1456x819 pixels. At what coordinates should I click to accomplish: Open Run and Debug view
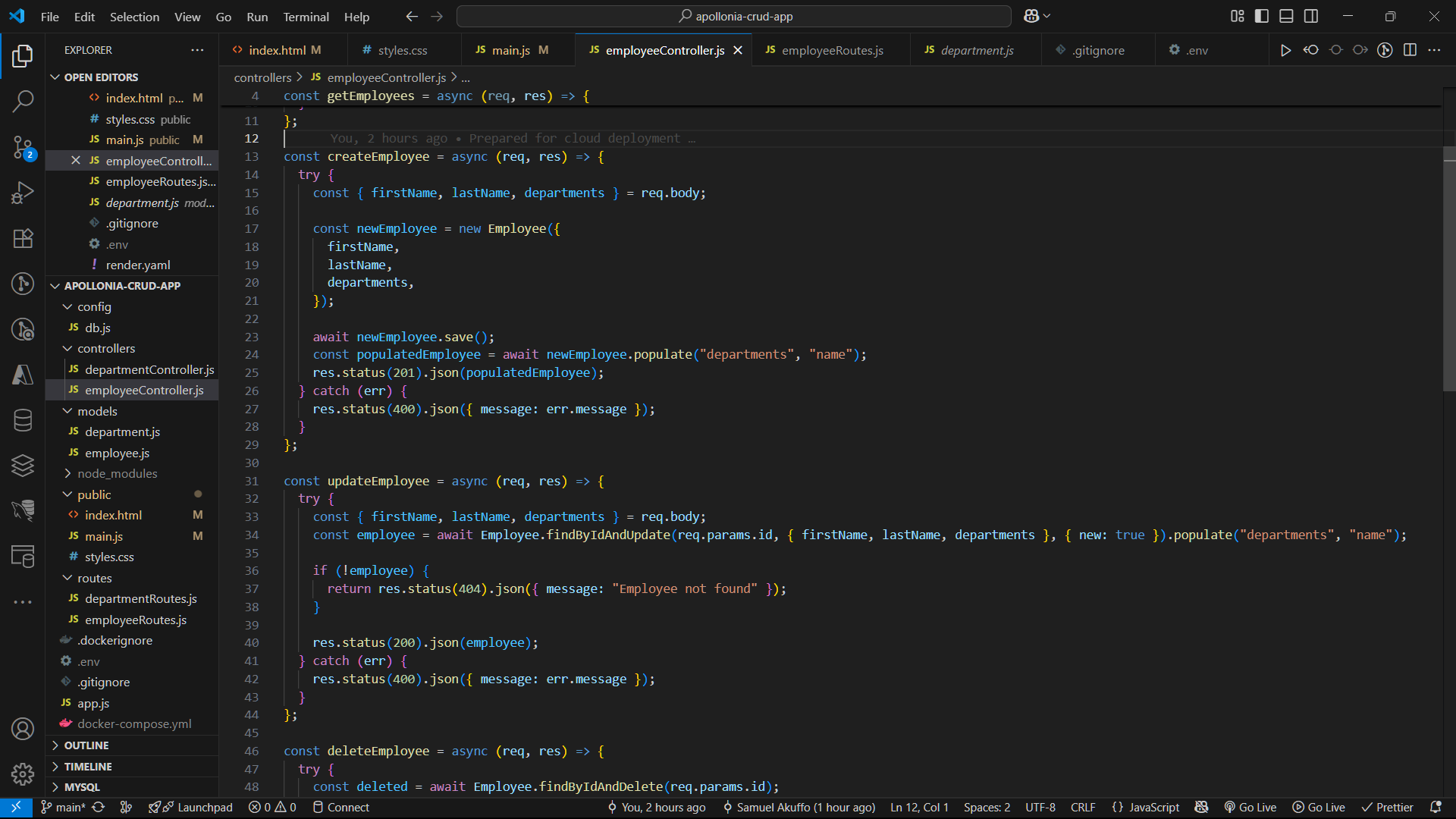click(23, 193)
